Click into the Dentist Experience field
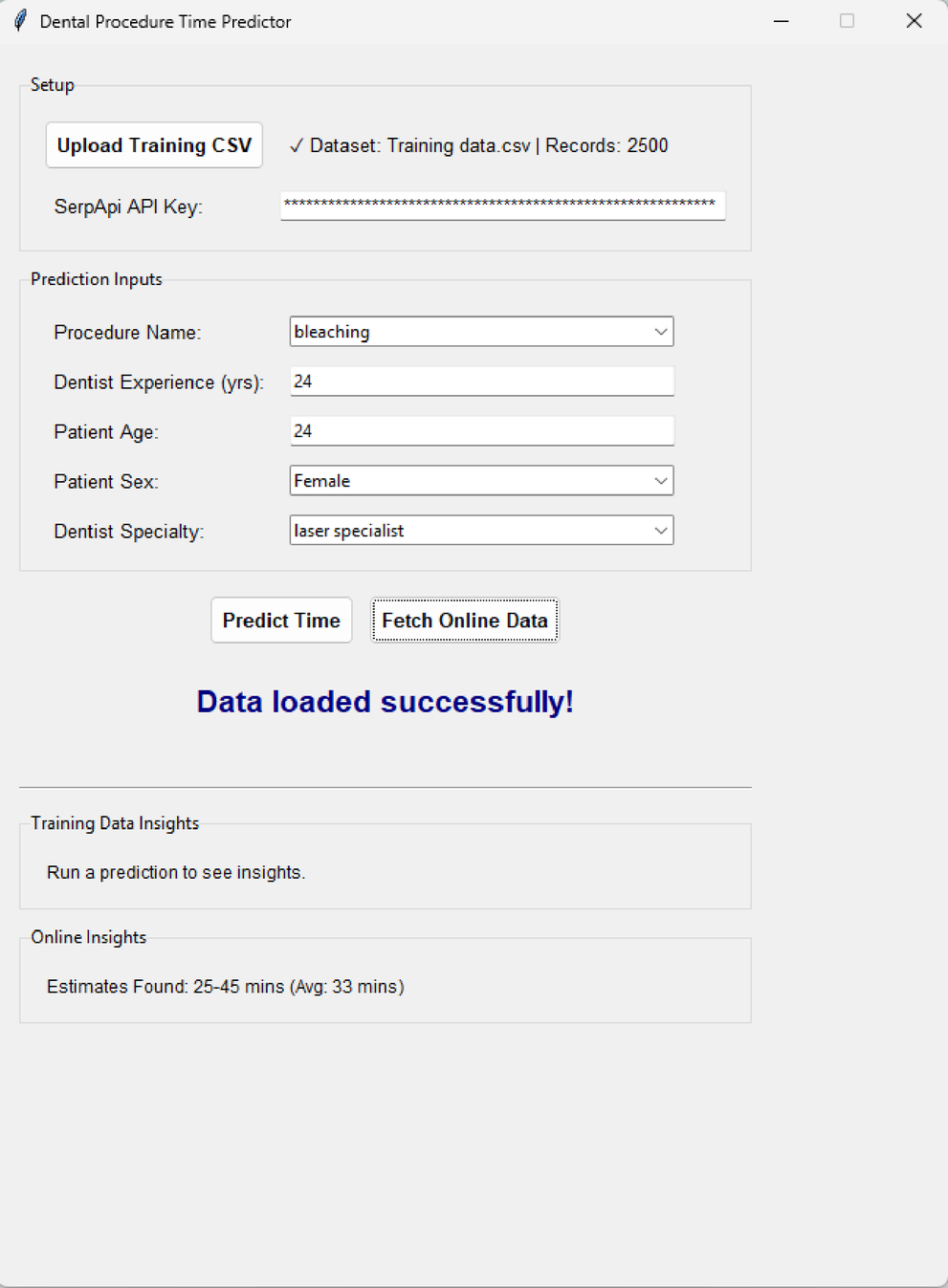 481,382
